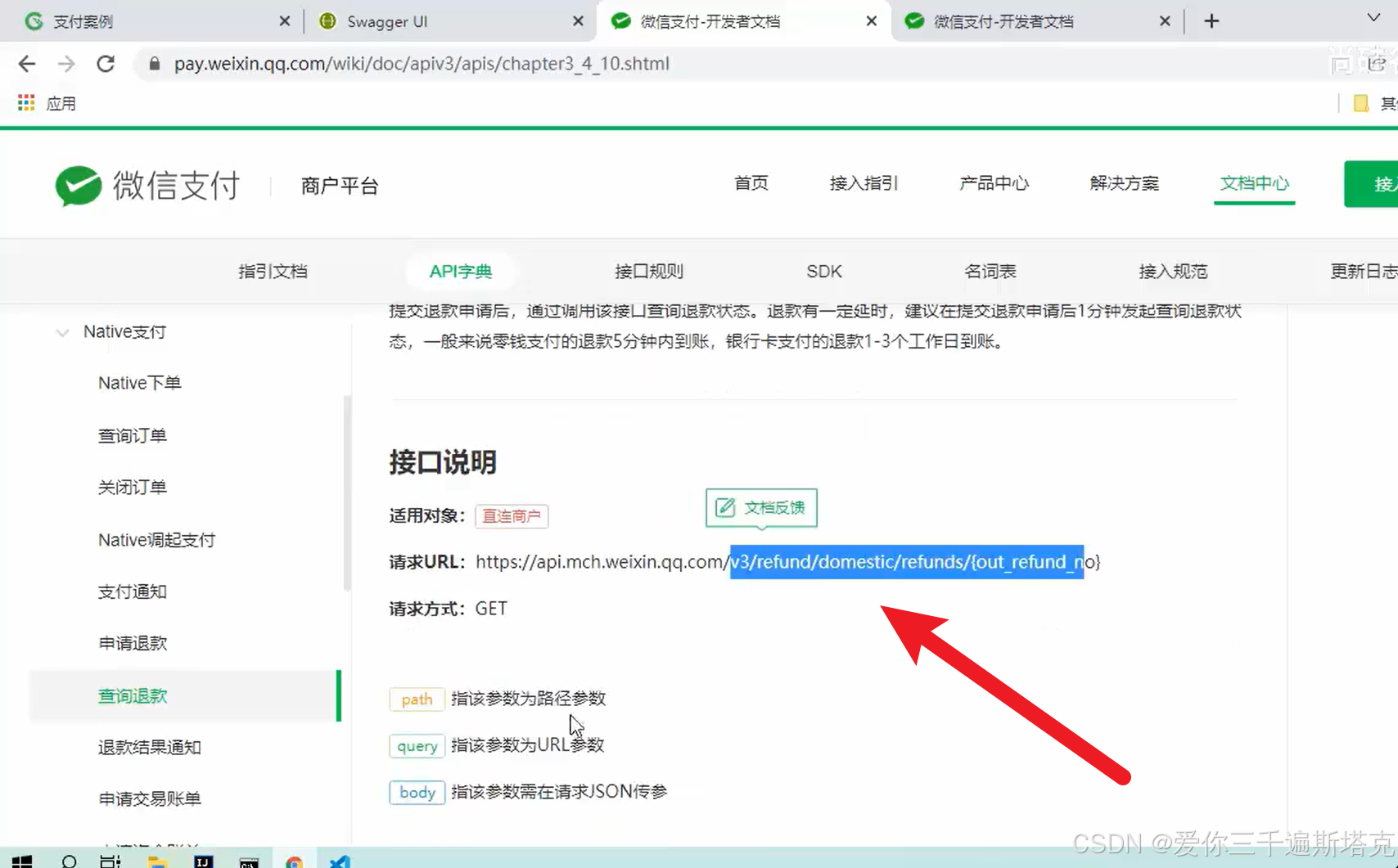Click the GET request method text
The height and width of the screenshot is (868, 1398).
[491, 609]
